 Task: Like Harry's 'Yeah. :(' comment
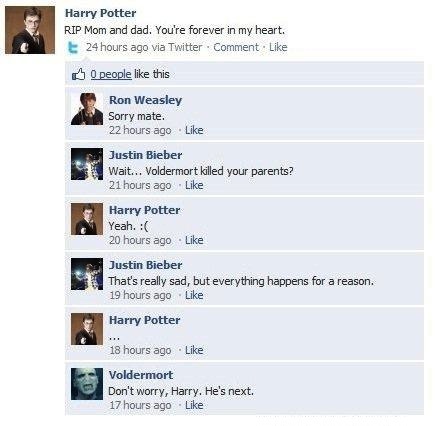pos(194,240)
